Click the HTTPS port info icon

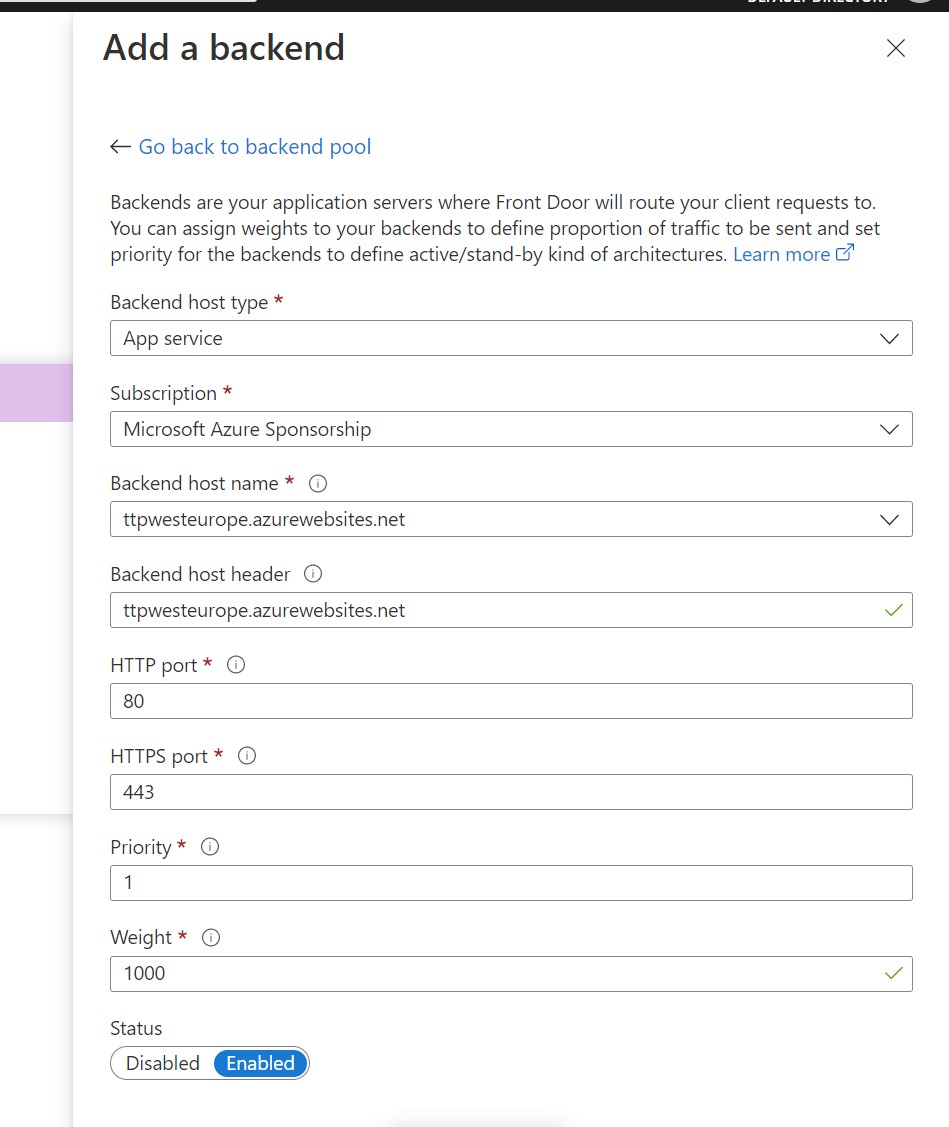pos(247,756)
